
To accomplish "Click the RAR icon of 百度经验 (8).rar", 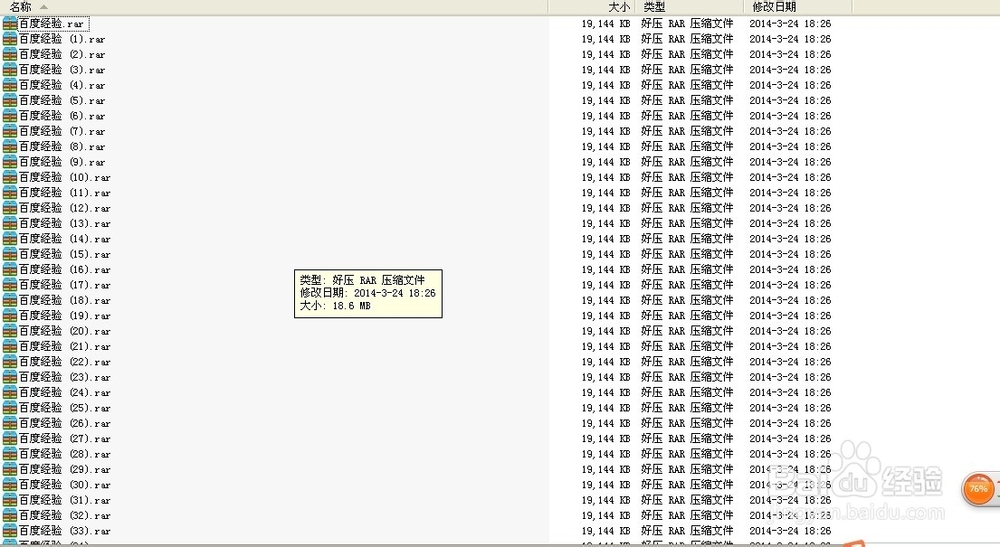I will (x=10, y=146).
